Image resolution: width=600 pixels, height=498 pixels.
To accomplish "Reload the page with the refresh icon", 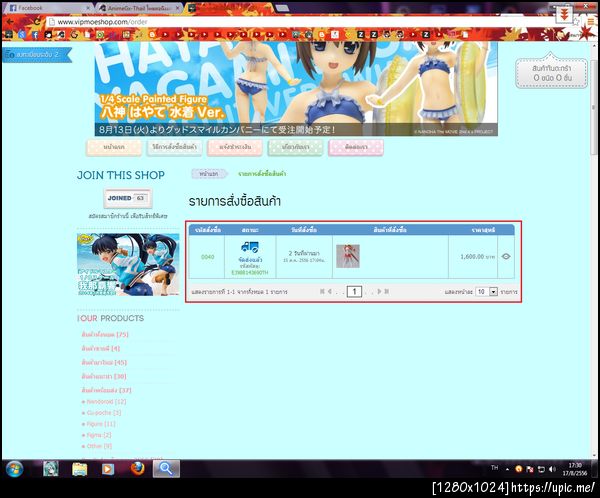I will 37,22.
